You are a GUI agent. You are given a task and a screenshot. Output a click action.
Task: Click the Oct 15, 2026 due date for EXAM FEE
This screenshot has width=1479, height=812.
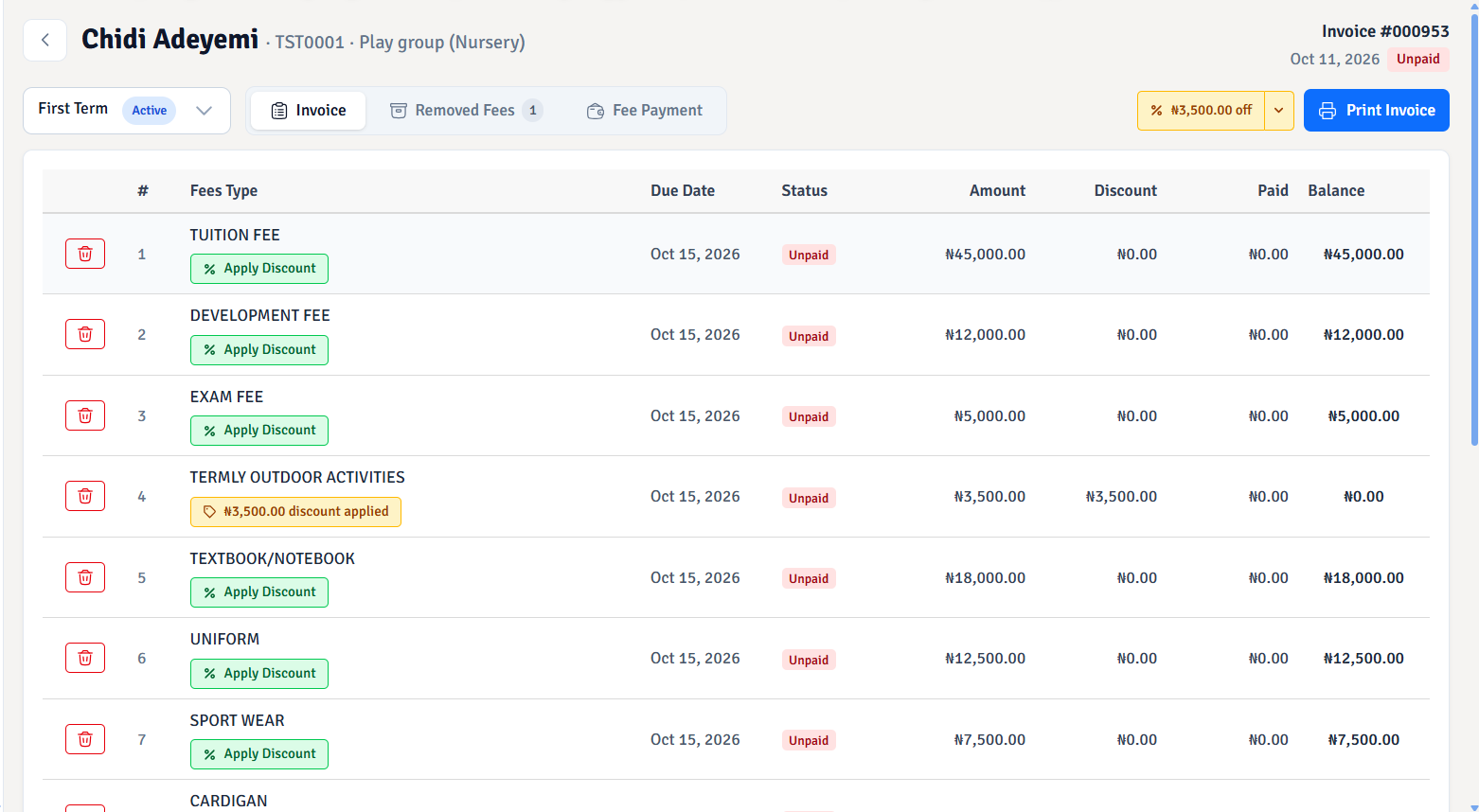[695, 415]
